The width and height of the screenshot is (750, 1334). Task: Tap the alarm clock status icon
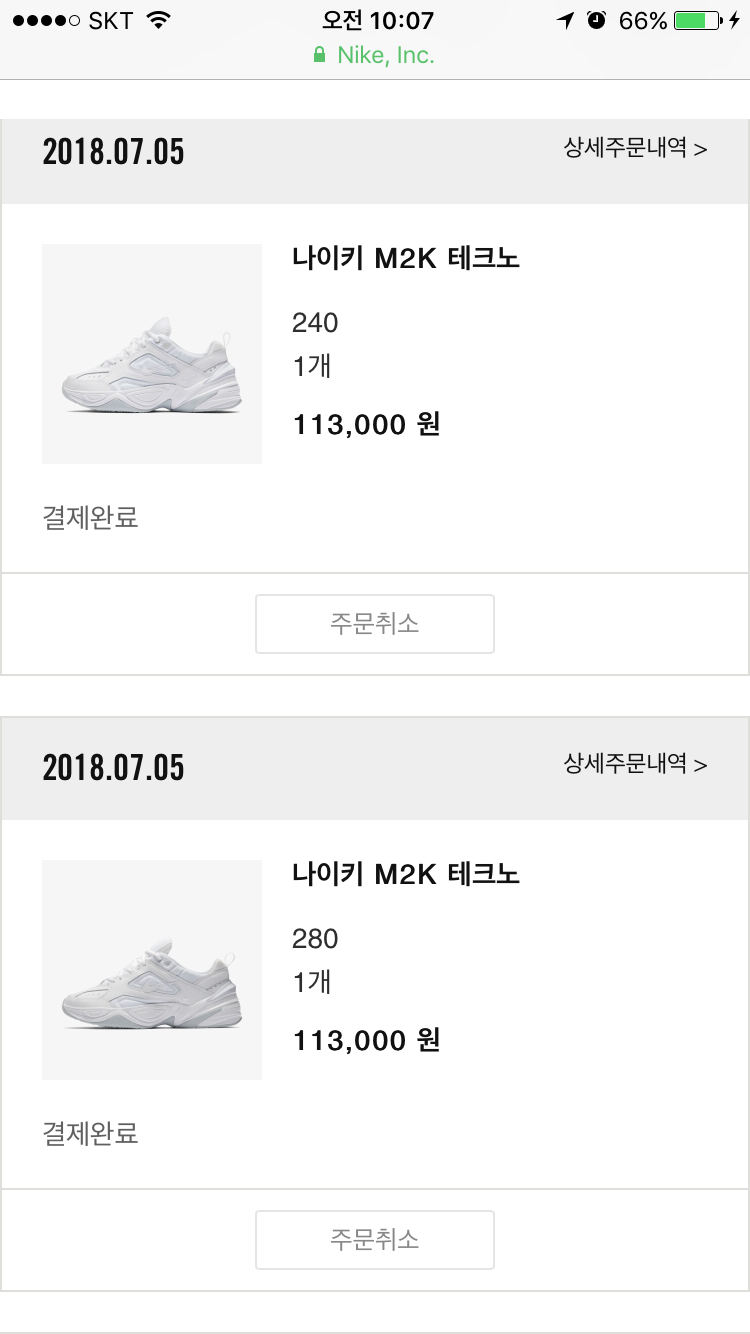point(596,20)
